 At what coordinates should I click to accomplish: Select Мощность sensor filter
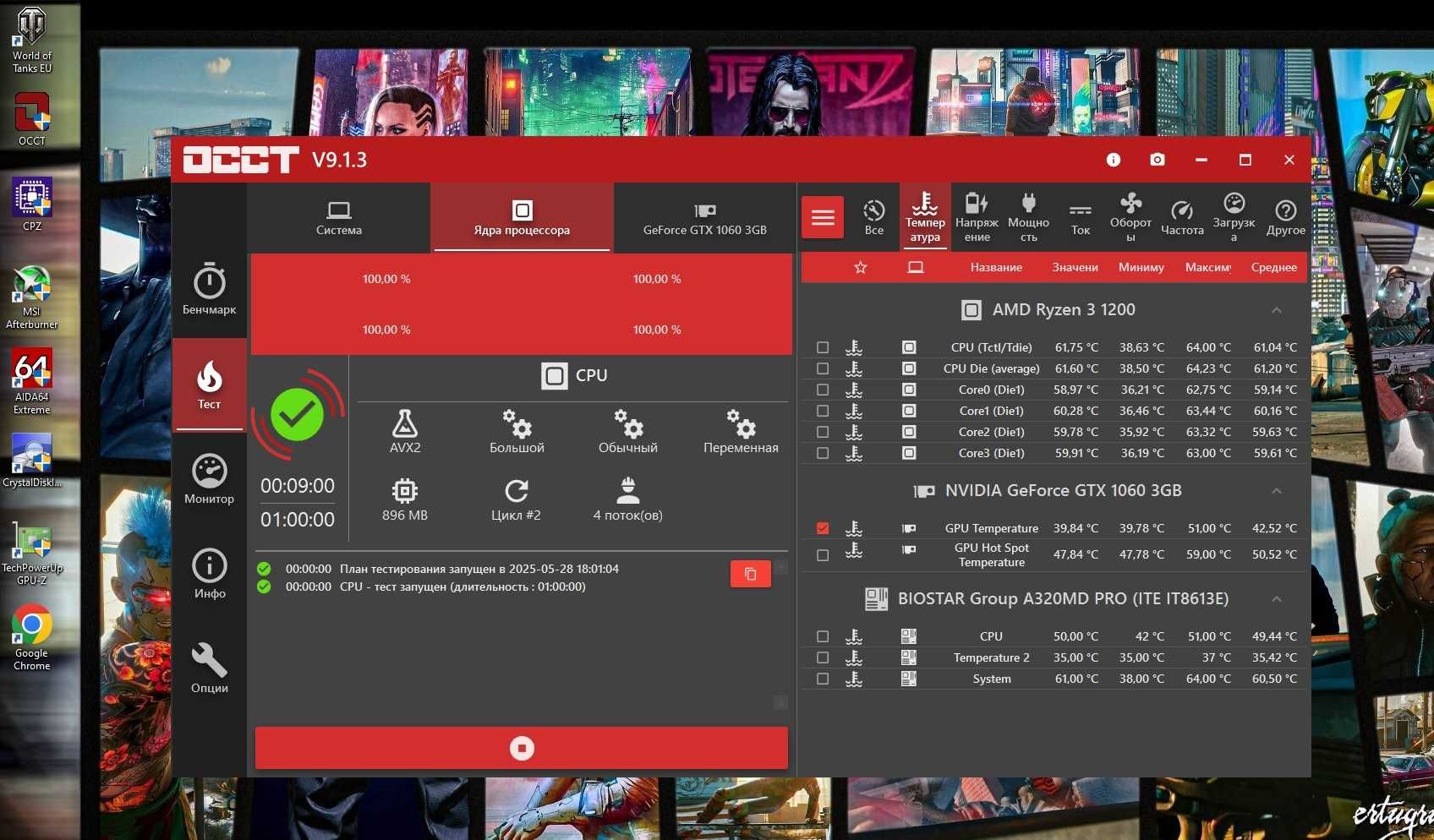[1028, 218]
